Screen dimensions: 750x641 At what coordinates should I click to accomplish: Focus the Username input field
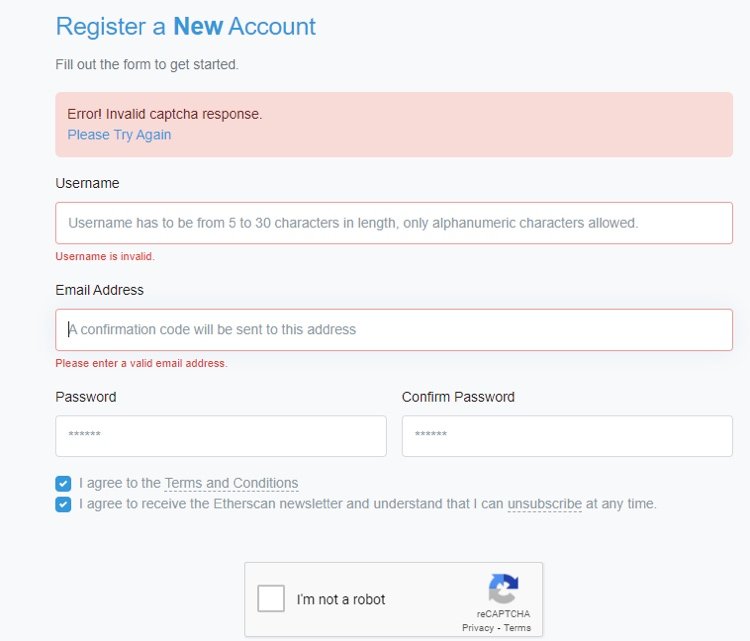394,223
